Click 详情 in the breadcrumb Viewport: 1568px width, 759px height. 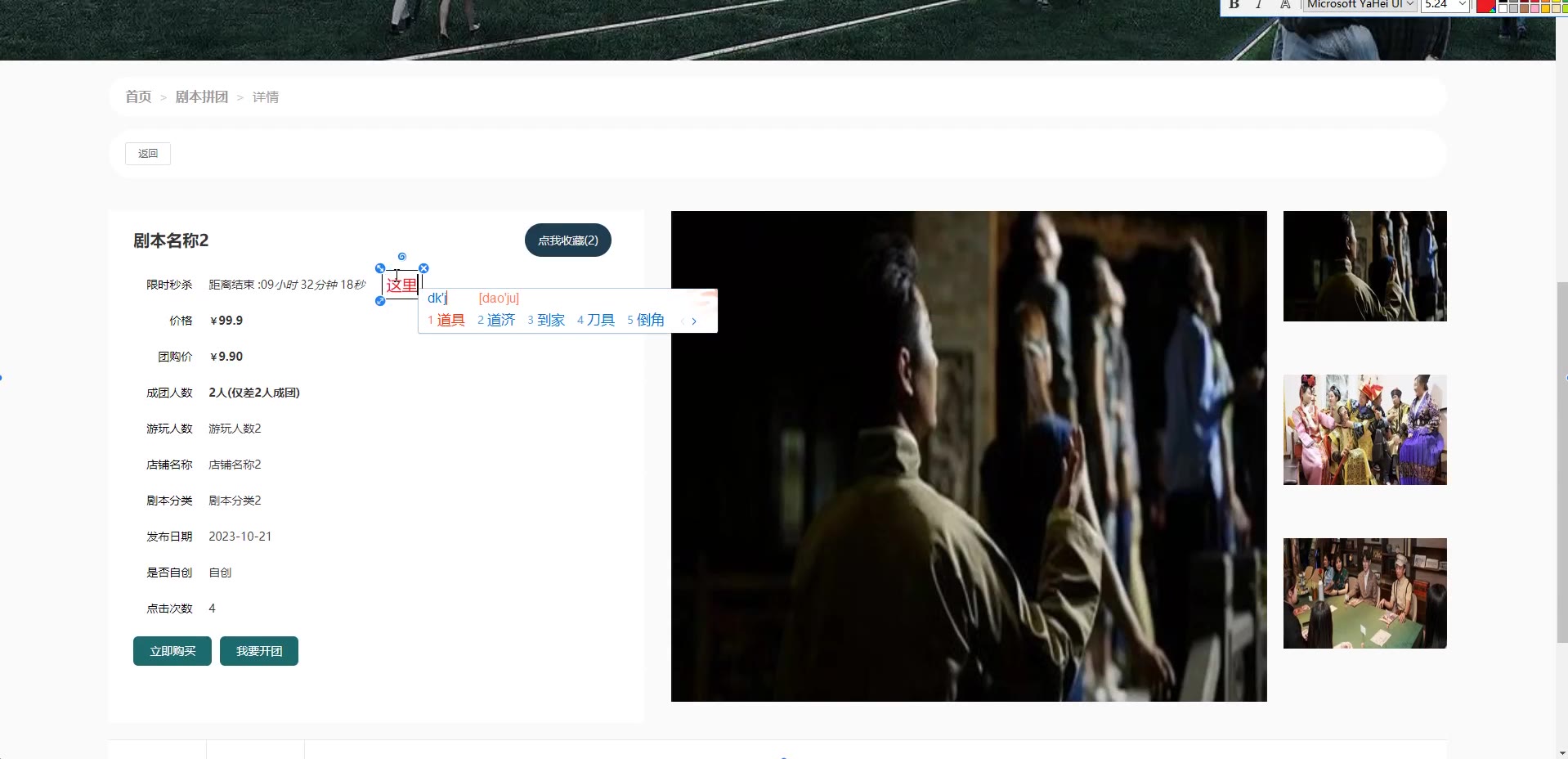(266, 97)
